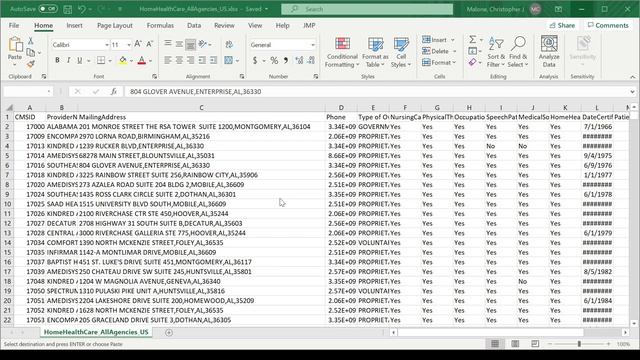Image resolution: width=640 pixels, height=360 pixels.
Task: Adjust the zoom slider
Action: tap(579, 344)
